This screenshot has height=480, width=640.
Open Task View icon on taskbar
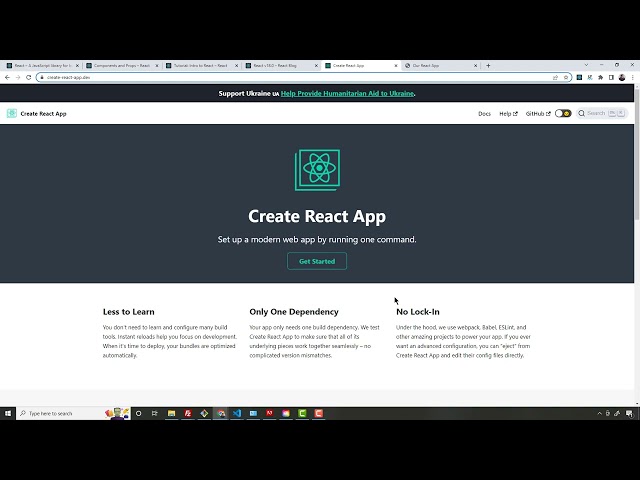coord(155,413)
